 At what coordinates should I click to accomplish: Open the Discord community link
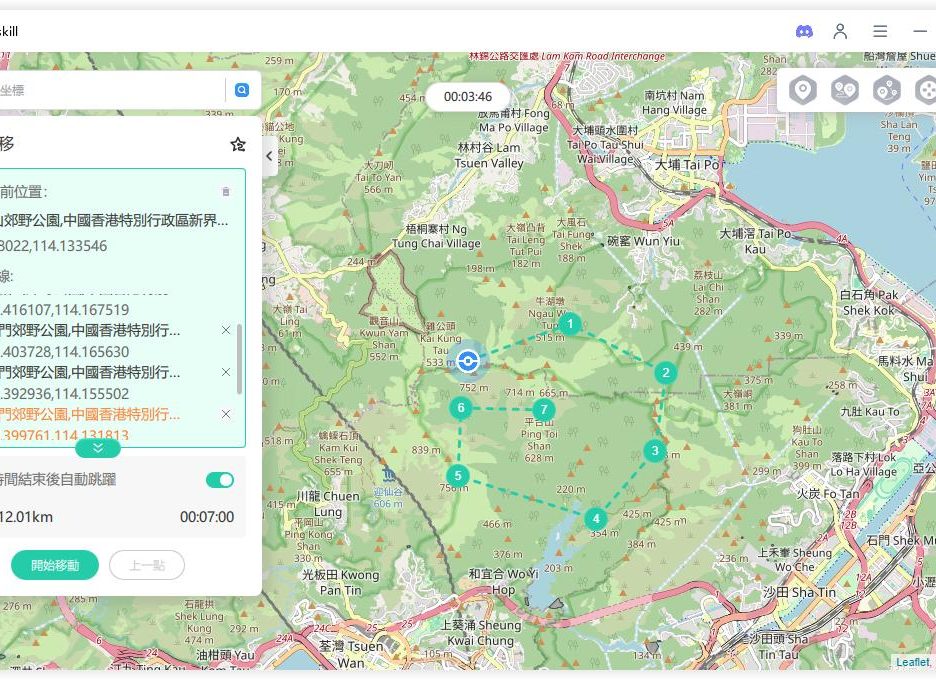(x=804, y=31)
